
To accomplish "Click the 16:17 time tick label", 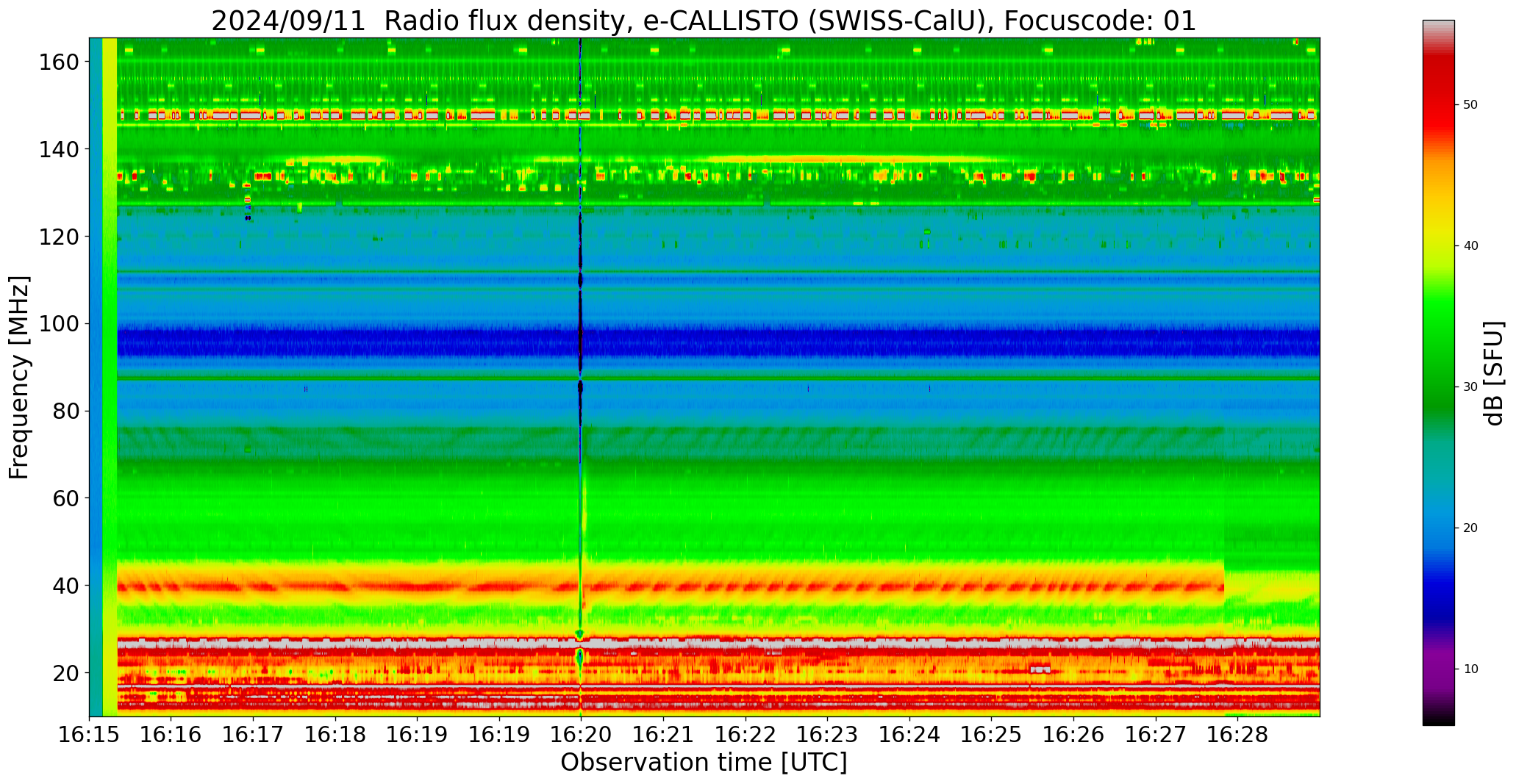I will click(x=254, y=734).
